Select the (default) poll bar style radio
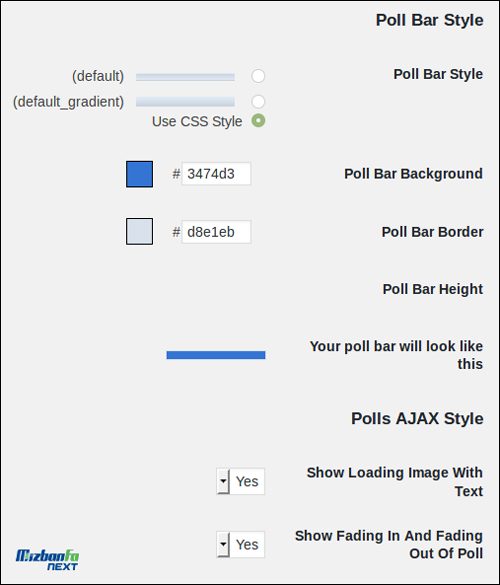The image size is (500, 585). (x=258, y=76)
